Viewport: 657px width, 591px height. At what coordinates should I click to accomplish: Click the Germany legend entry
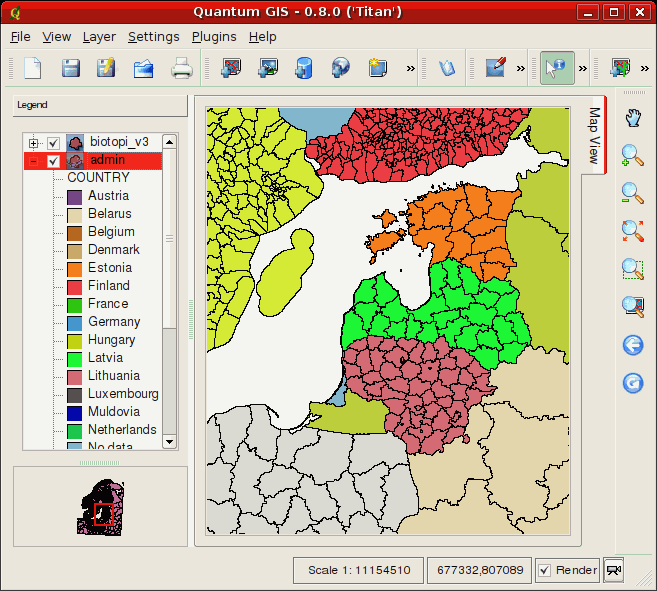[x=114, y=322]
